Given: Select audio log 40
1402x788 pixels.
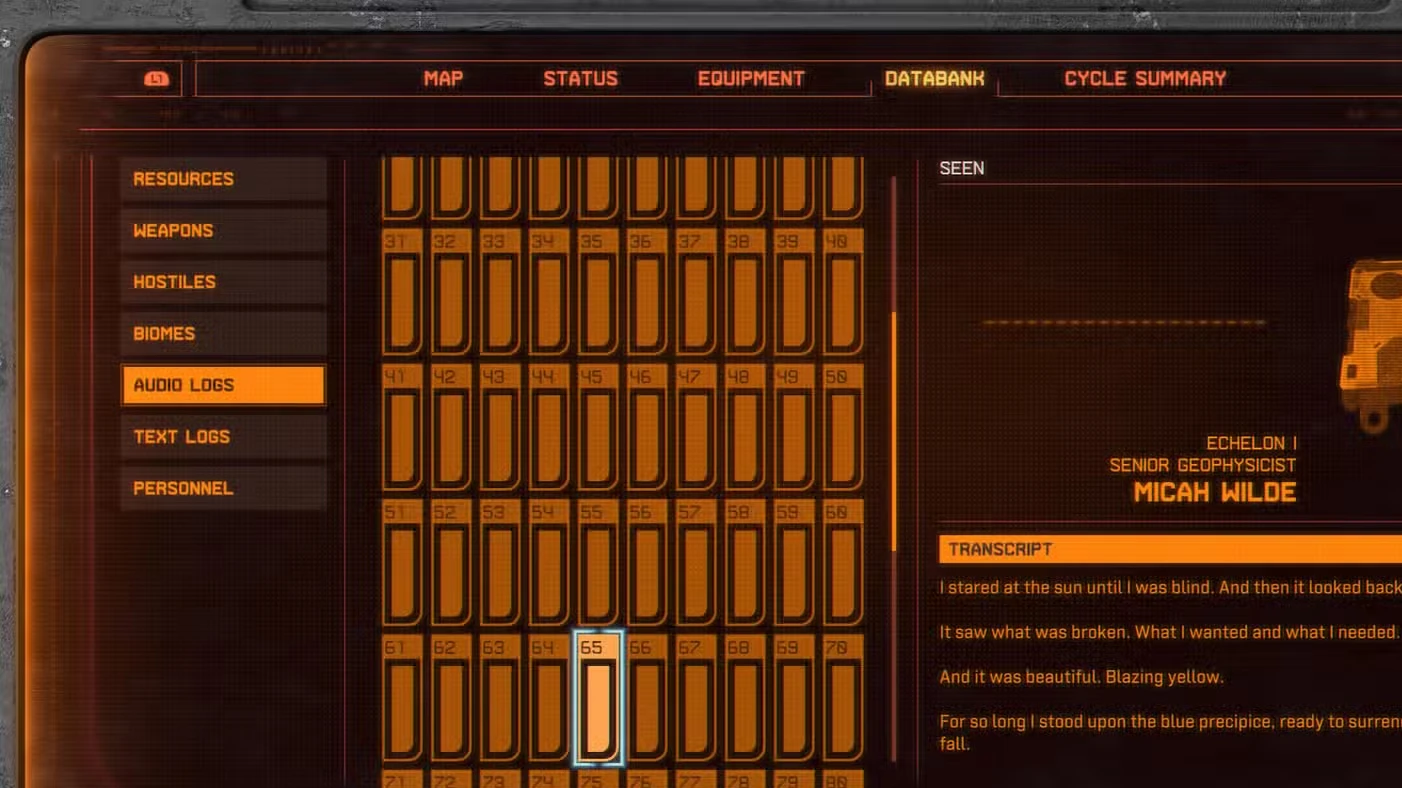Looking at the screenshot, I should tap(842, 292).
